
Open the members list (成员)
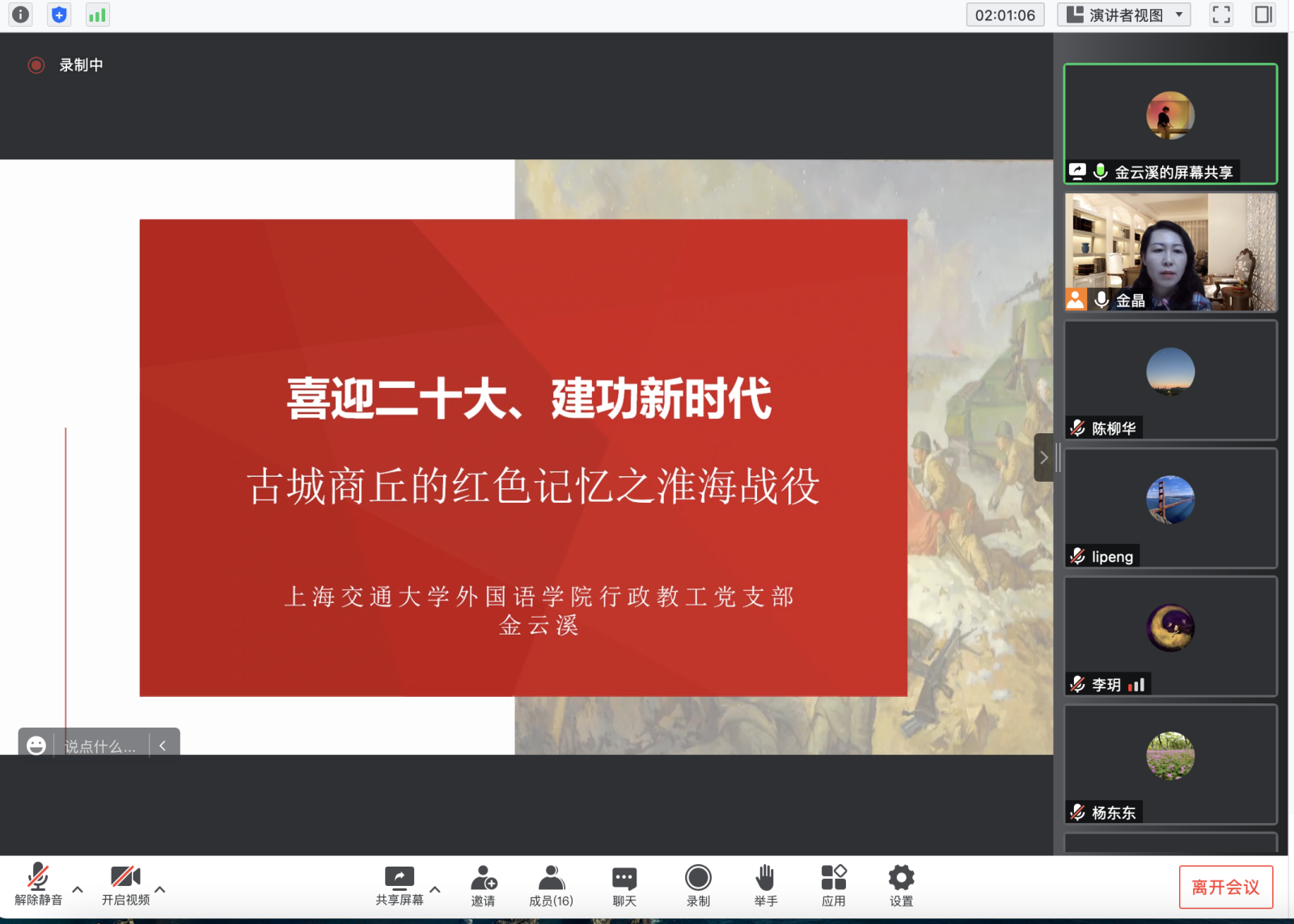click(551, 886)
